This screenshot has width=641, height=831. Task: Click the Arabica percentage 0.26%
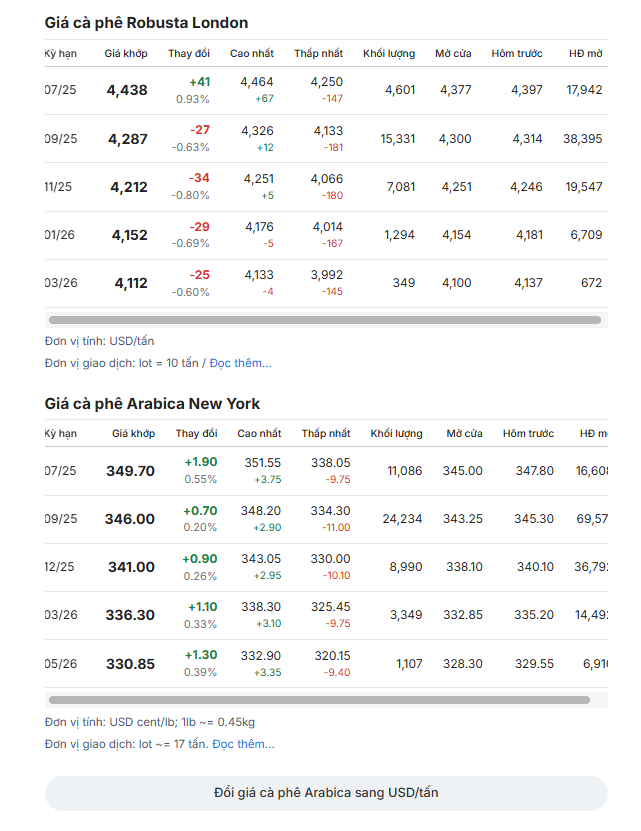[200, 576]
